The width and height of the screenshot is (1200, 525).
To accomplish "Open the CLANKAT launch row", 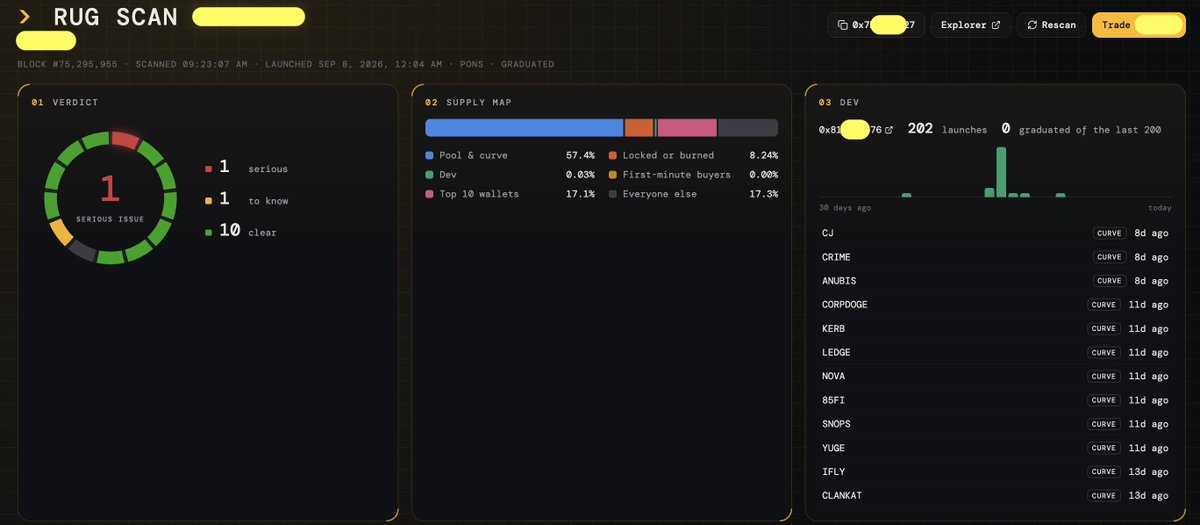I will (x=994, y=496).
